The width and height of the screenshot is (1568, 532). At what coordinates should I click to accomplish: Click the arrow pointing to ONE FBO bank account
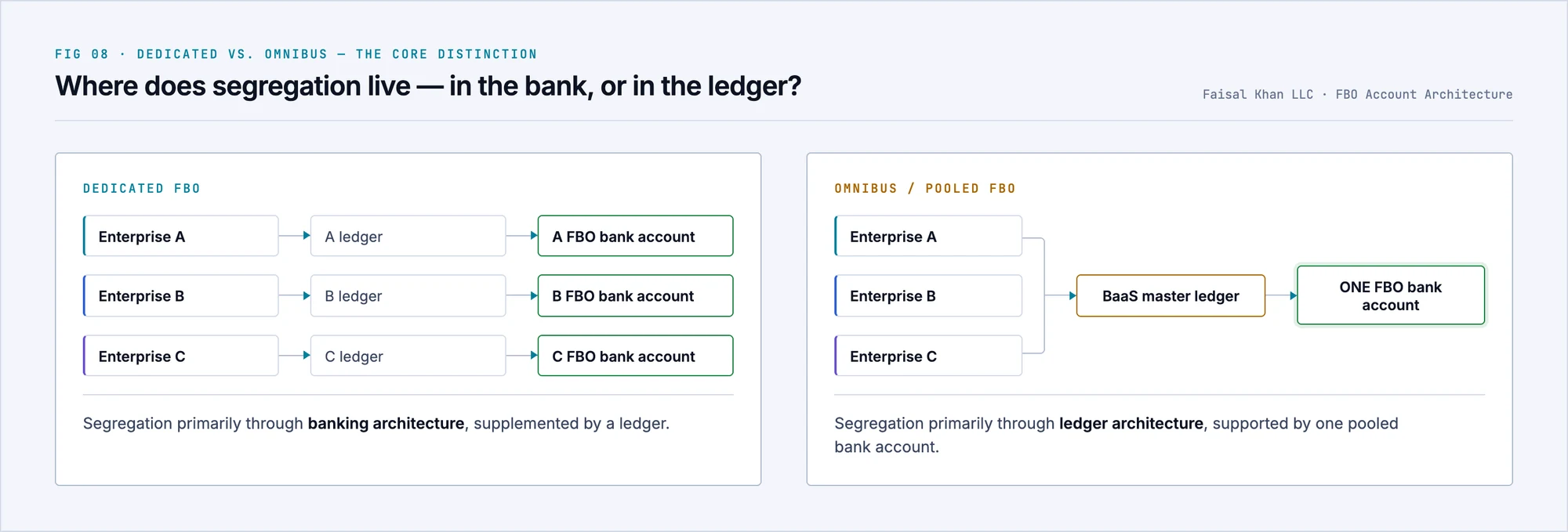tap(1281, 295)
